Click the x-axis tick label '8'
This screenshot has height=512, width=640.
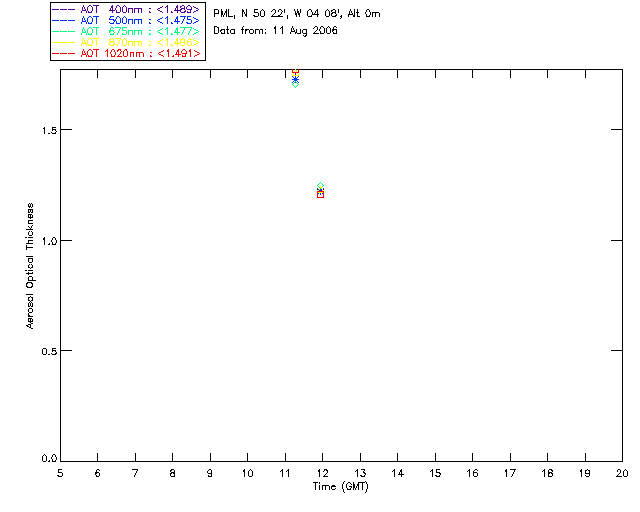pyautogui.click(x=173, y=473)
